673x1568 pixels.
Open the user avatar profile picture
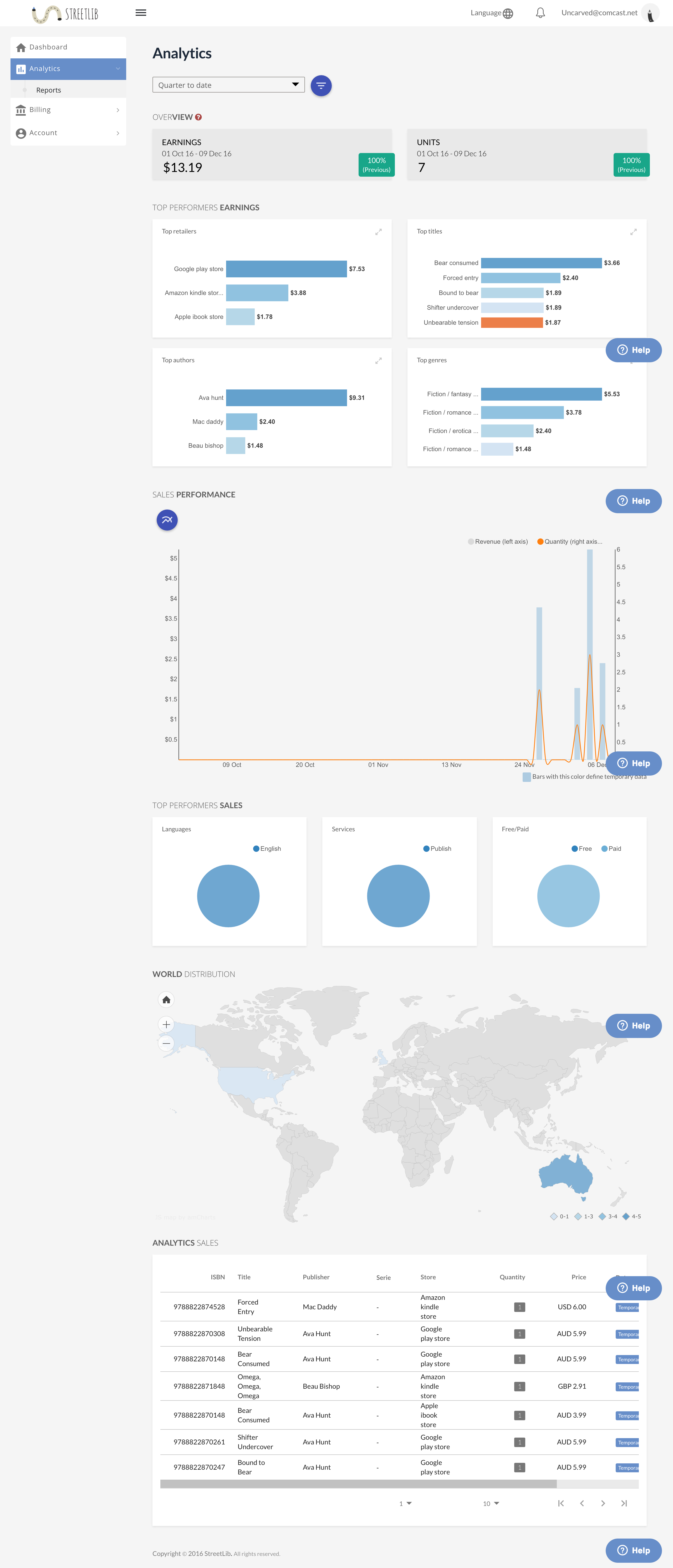pos(650,13)
